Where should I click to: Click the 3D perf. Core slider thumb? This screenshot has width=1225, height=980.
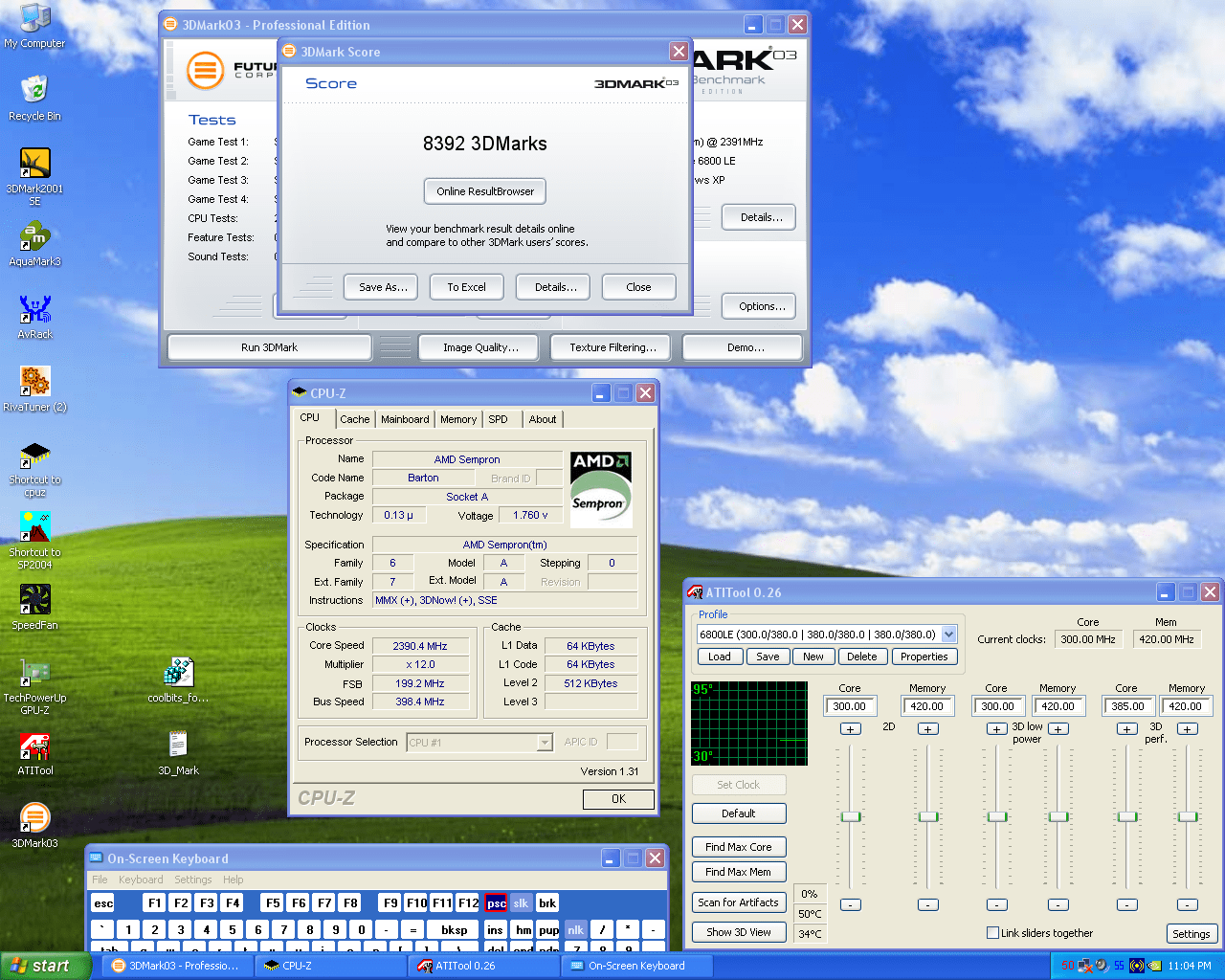tap(1127, 816)
